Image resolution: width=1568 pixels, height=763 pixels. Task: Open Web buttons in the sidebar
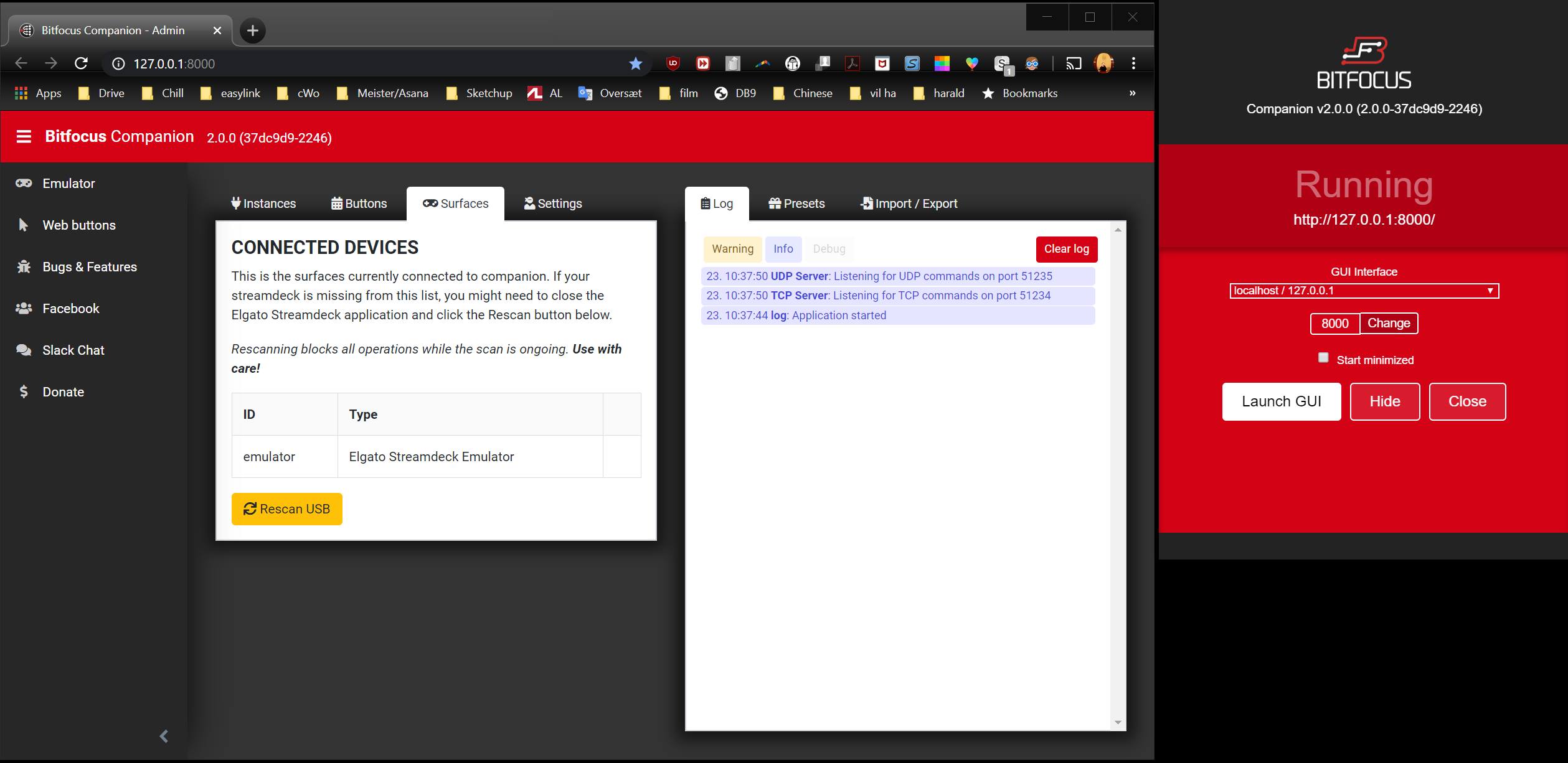click(x=79, y=225)
